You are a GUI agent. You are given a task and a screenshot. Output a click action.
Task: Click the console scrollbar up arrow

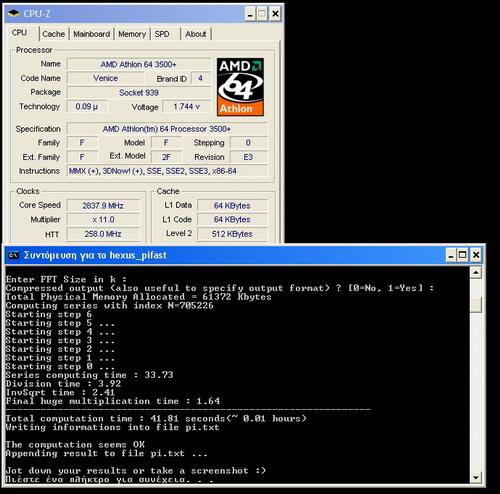coord(476,273)
